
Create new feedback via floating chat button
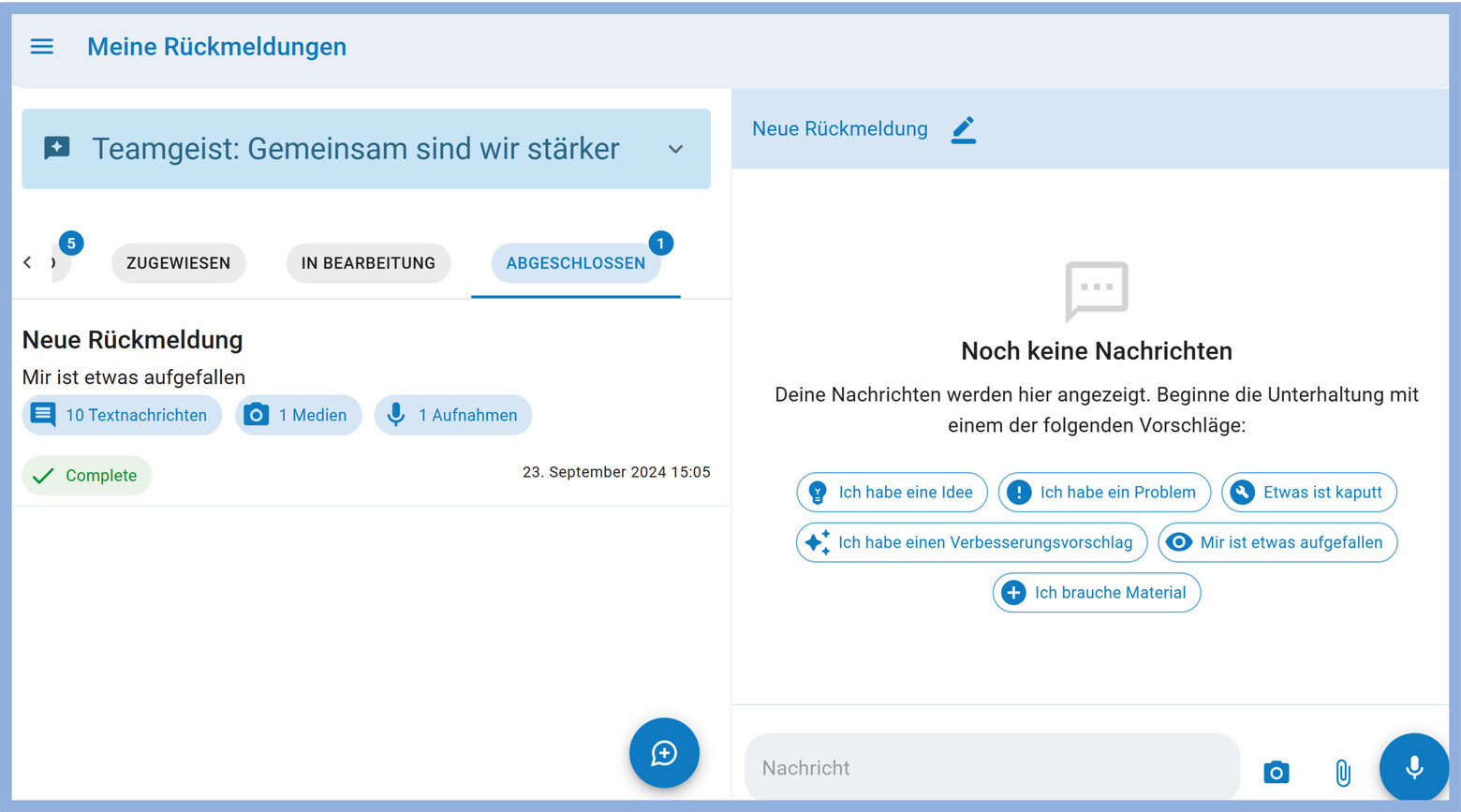[x=664, y=753]
